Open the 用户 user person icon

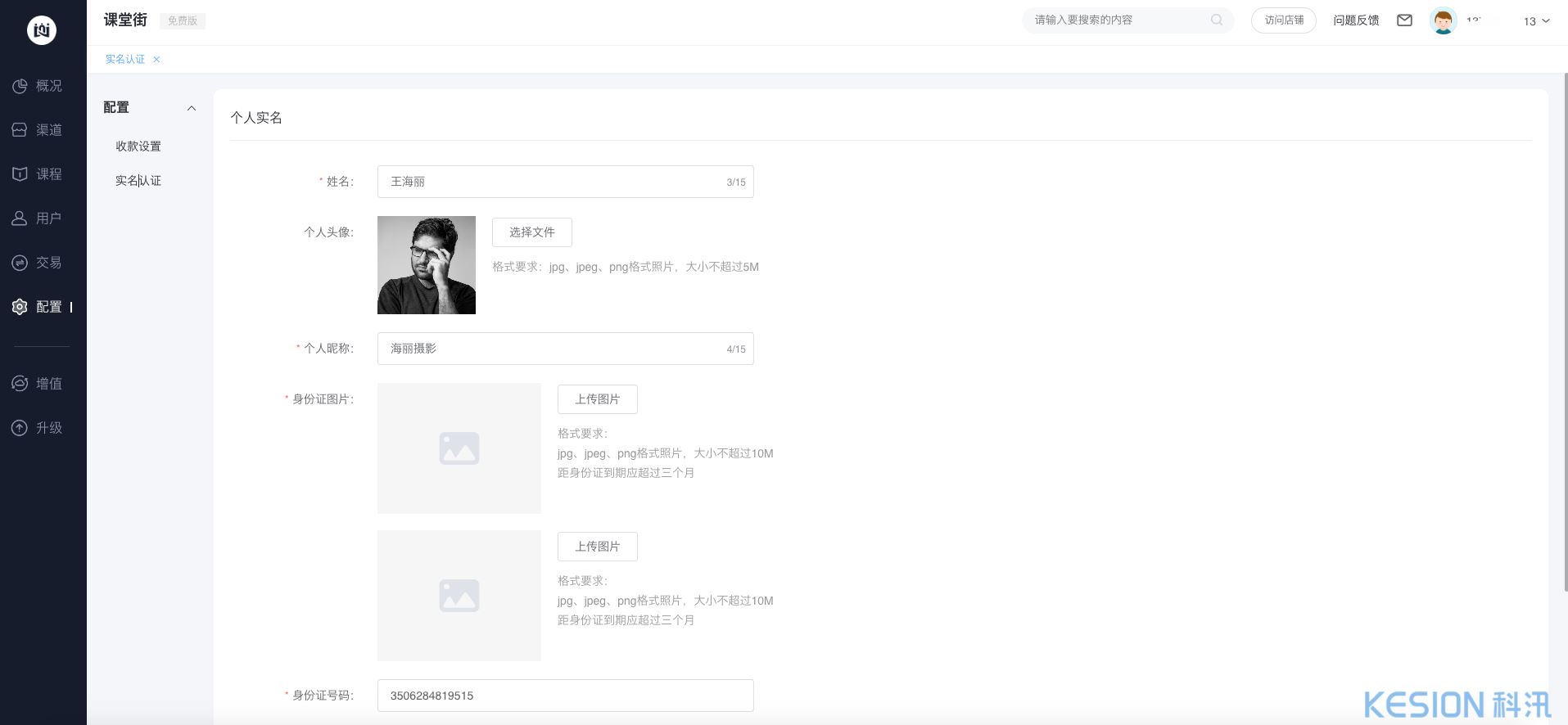point(20,218)
